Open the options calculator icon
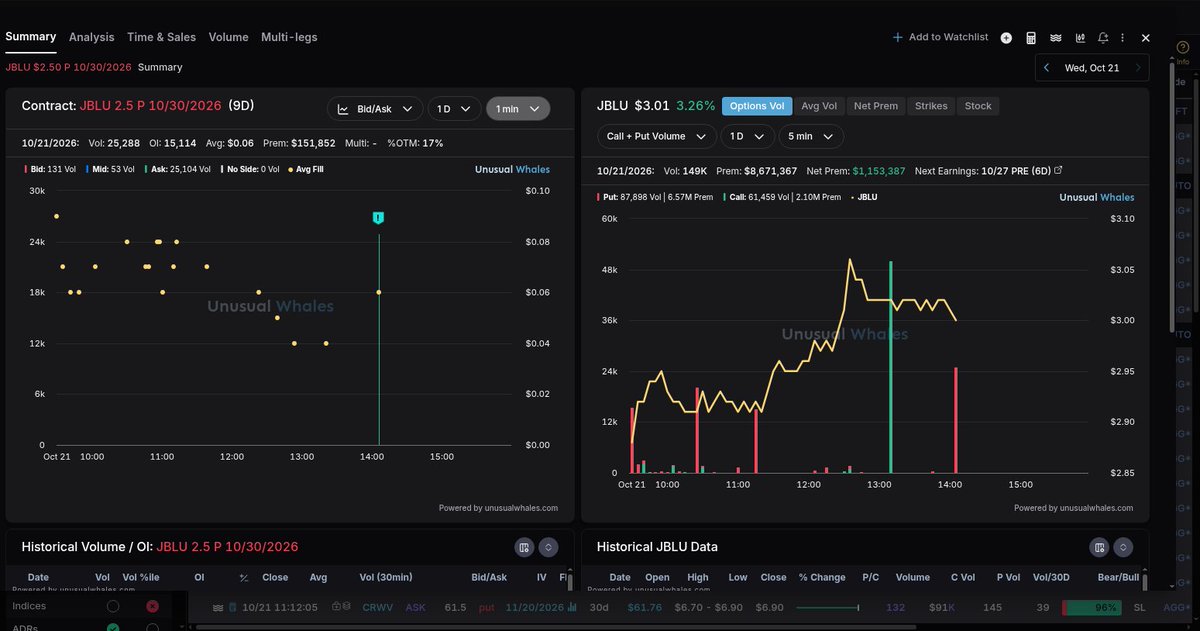This screenshot has height=631, width=1200. [1031, 38]
